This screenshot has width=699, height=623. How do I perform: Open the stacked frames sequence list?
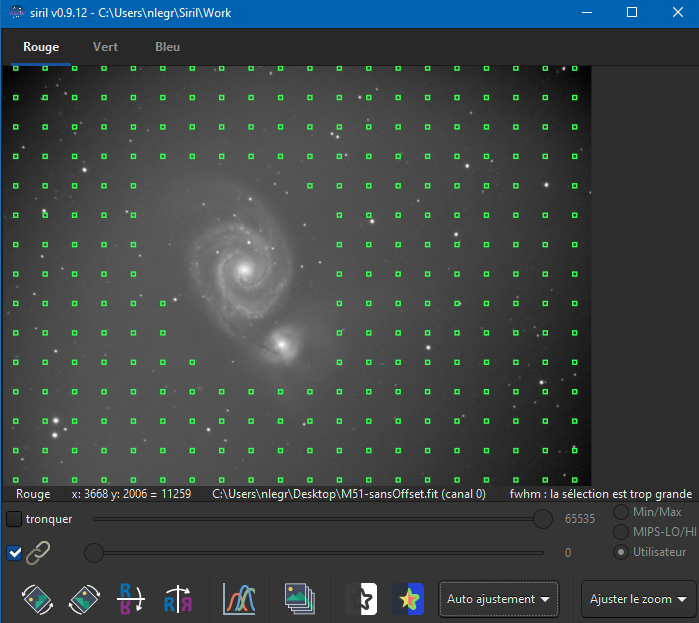[300, 599]
